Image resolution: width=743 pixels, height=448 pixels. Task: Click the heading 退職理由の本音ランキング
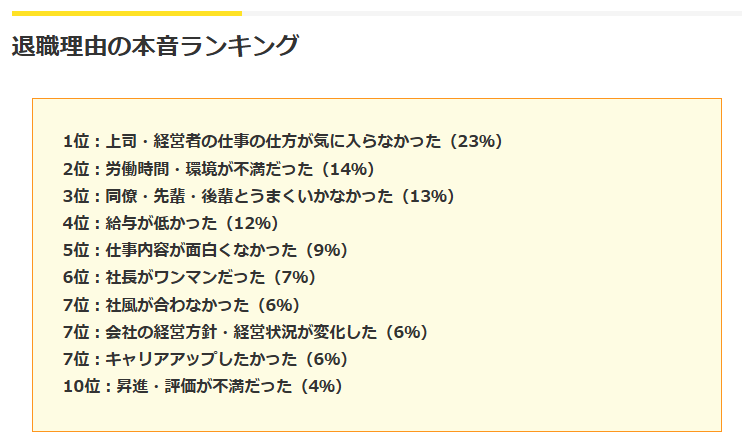155,46
